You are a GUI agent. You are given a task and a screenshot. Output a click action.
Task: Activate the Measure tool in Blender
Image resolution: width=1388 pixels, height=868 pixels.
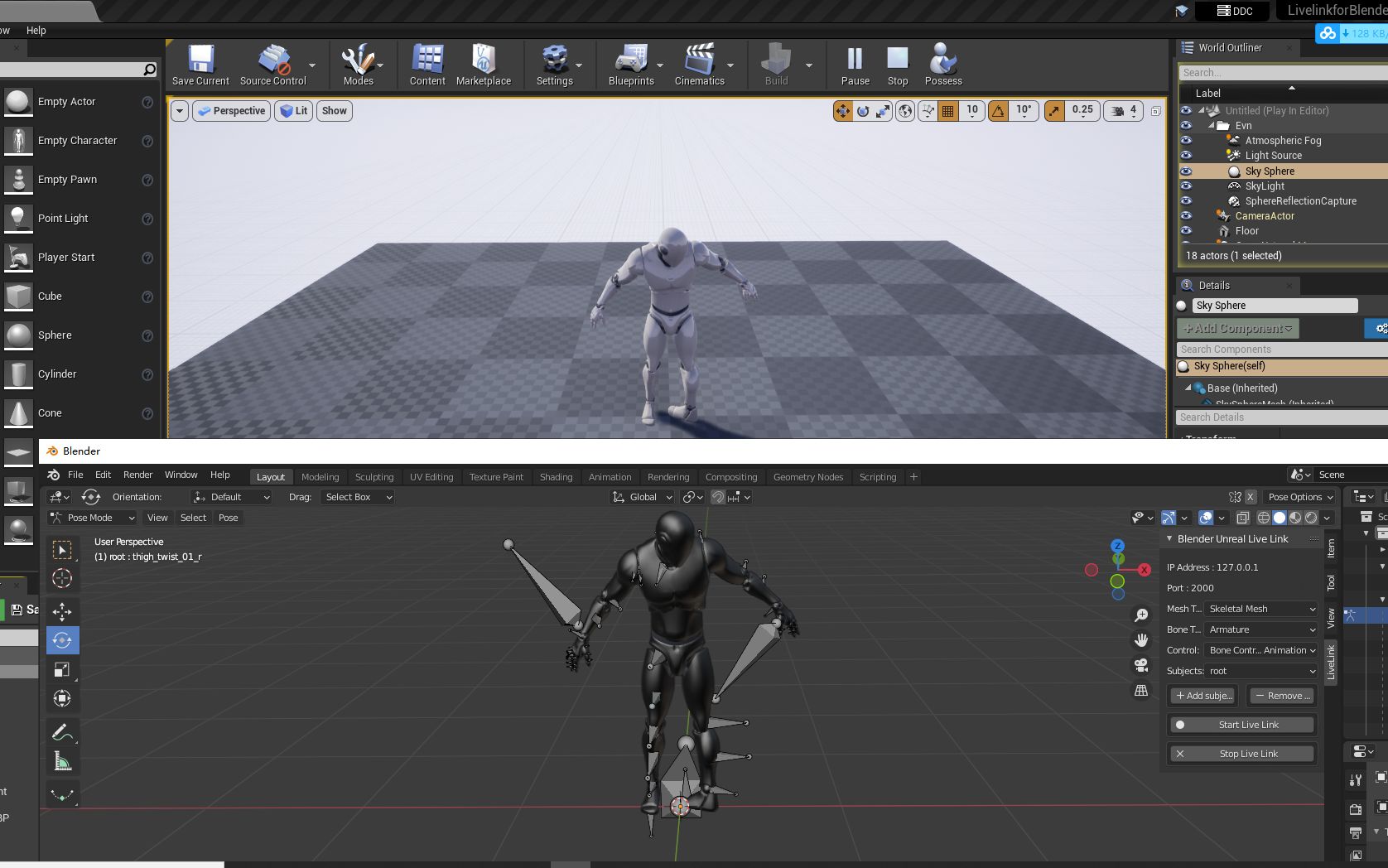pyautogui.click(x=62, y=760)
